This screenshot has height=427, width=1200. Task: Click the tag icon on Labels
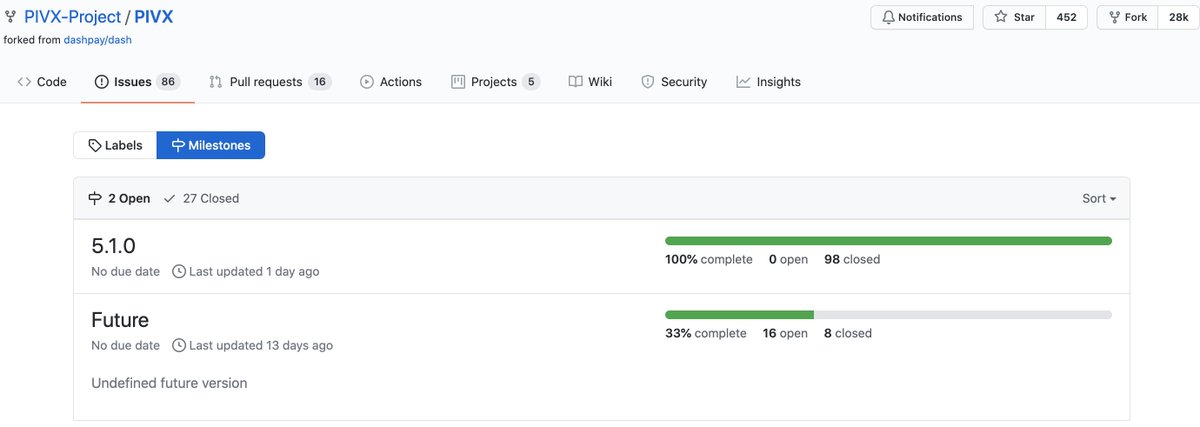94,145
